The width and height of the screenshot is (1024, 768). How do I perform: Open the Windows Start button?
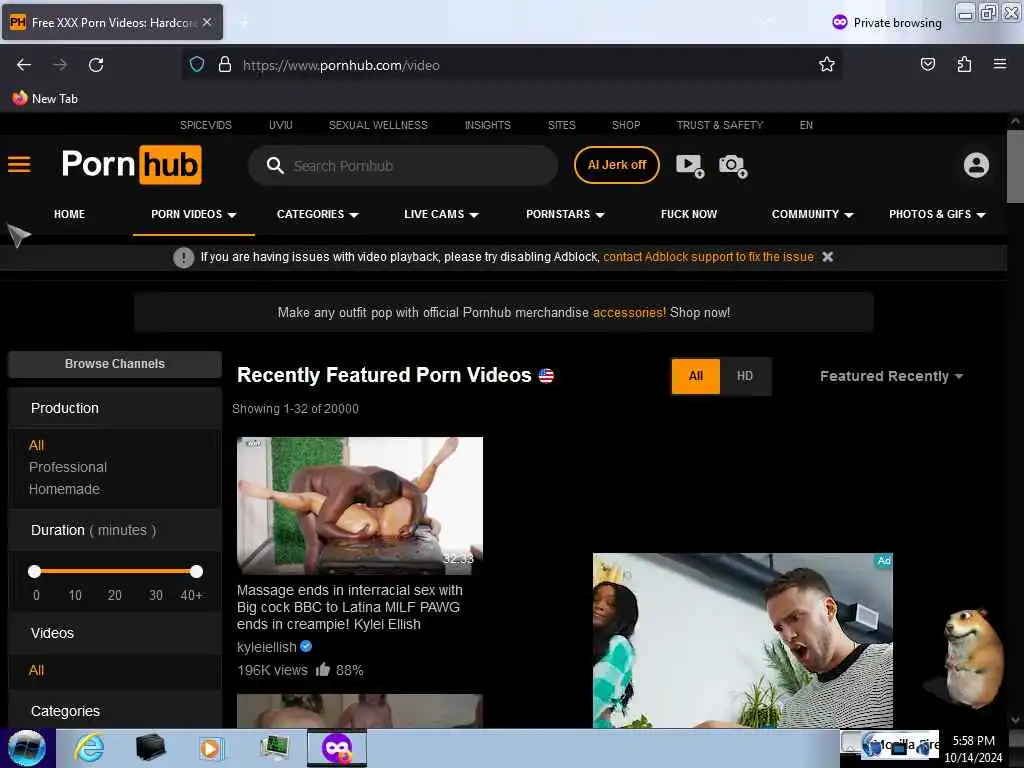click(x=27, y=748)
